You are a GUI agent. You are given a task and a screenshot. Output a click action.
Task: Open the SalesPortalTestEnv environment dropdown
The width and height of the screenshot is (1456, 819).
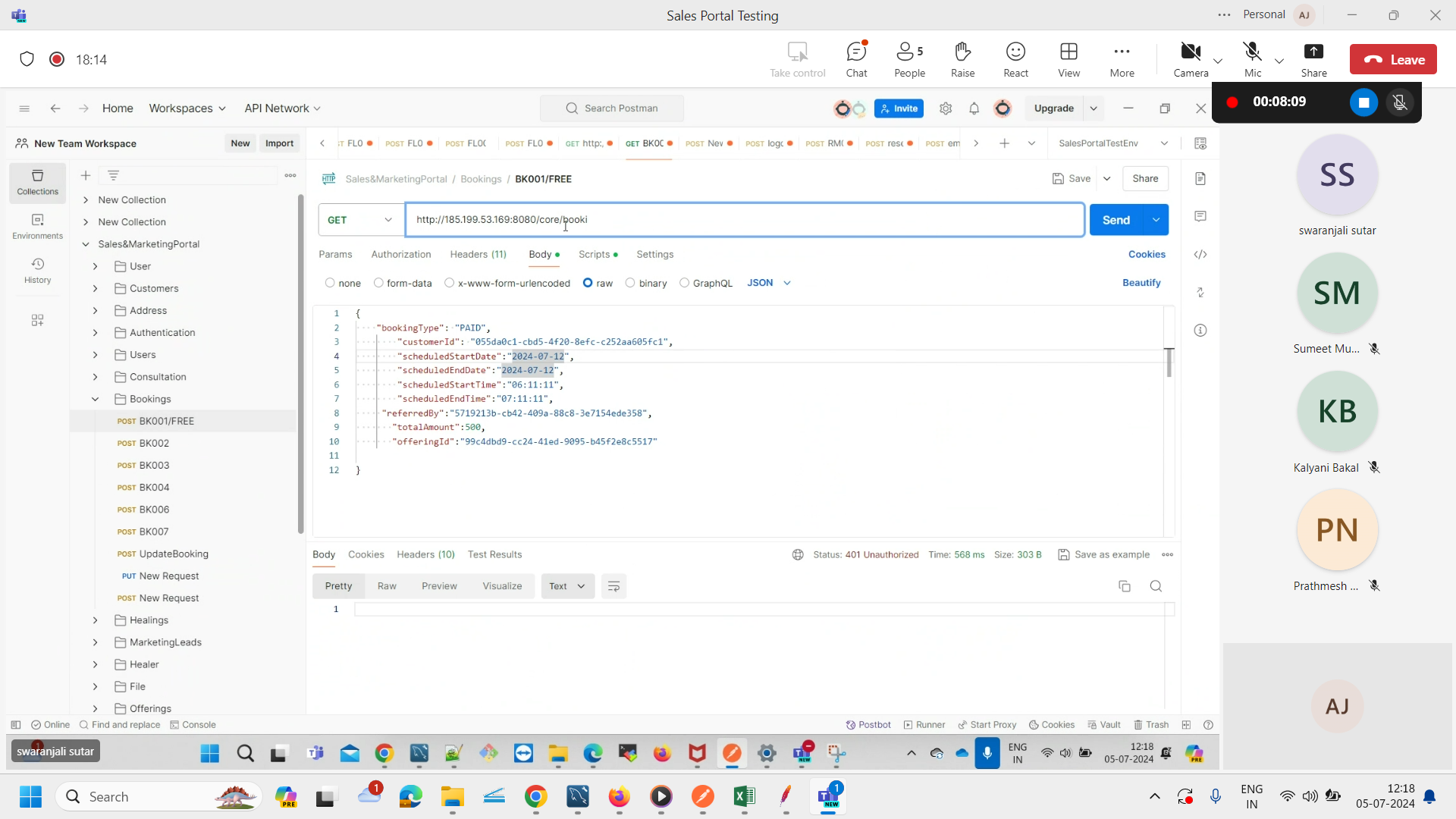pos(1112,143)
